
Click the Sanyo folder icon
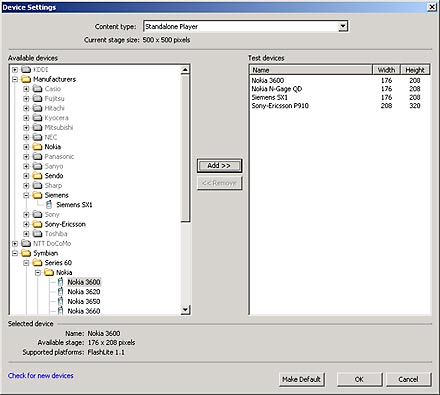point(38,166)
